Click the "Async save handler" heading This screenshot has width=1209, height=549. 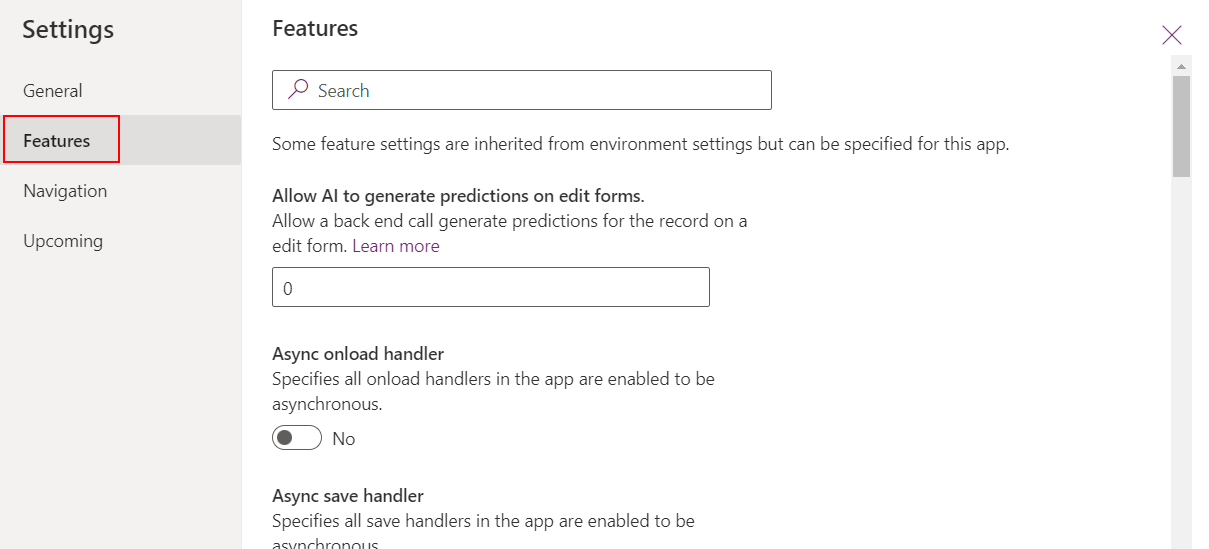coord(348,495)
